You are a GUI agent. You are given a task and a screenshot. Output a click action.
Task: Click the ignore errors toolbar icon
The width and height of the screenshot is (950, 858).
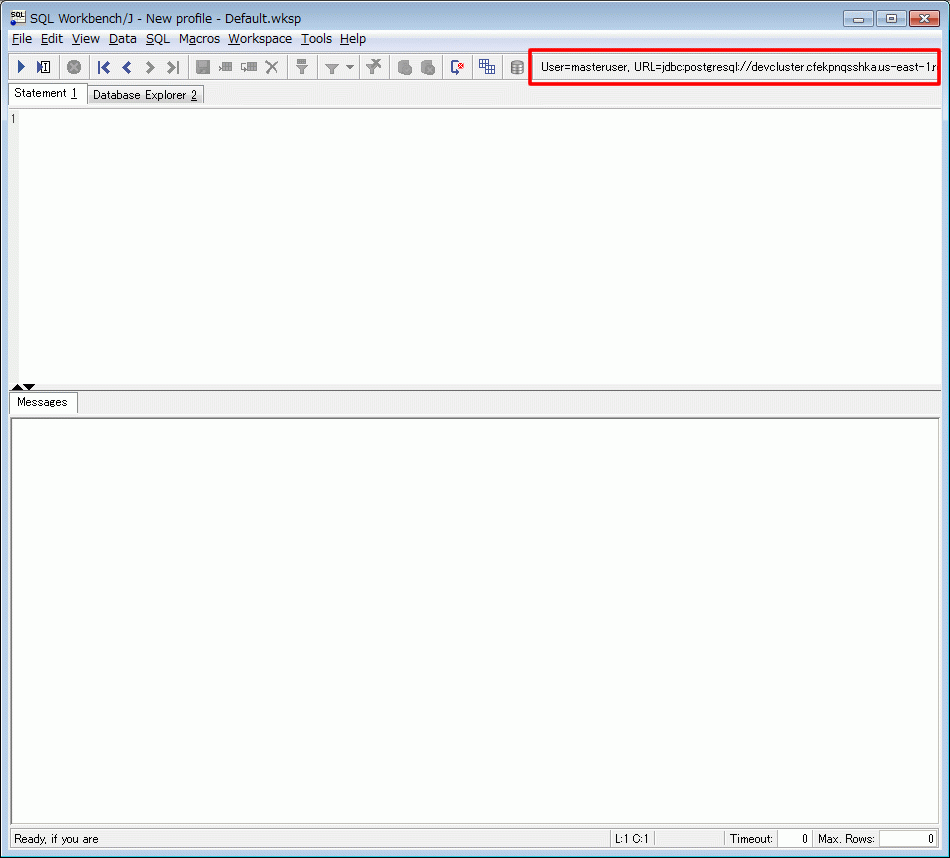click(x=457, y=67)
